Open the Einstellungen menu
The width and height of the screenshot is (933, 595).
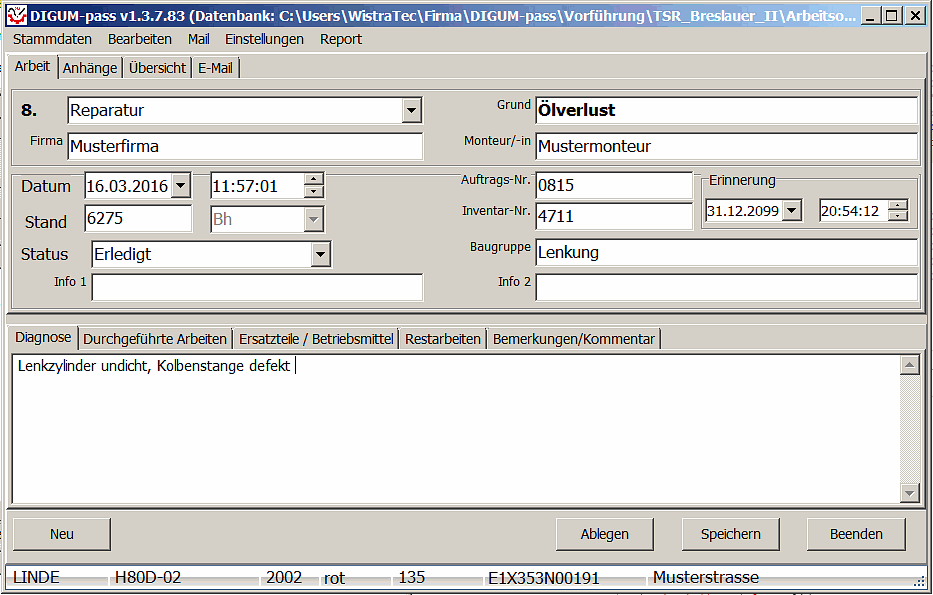tap(264, 39)
